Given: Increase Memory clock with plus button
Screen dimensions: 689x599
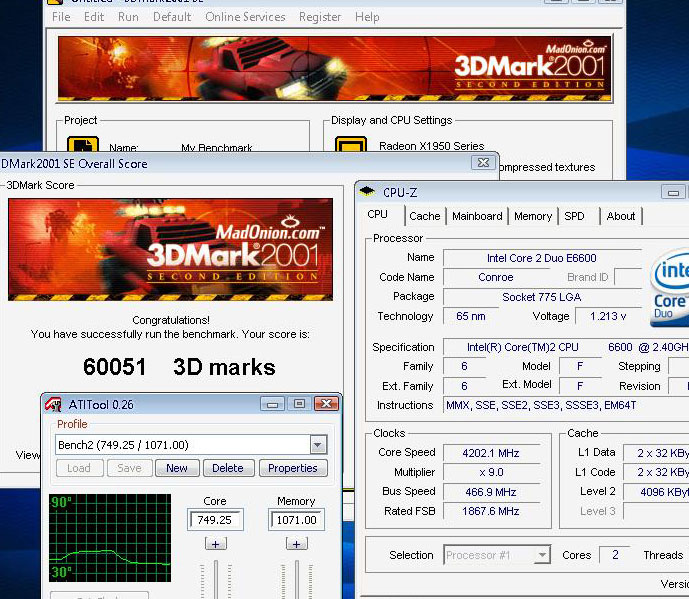Looking at the screenshot, I should pyautogui.click(x=297, y=544).
